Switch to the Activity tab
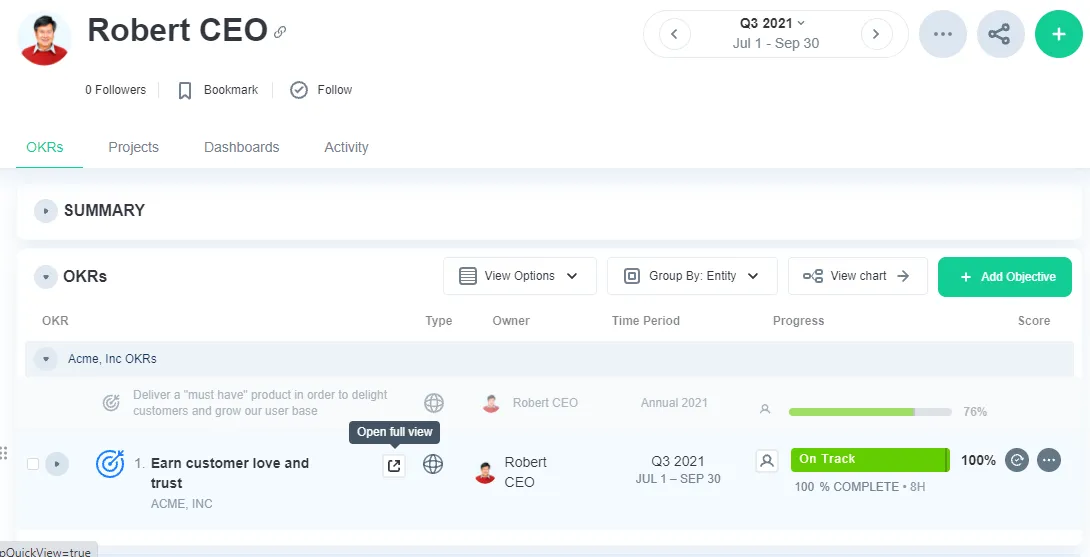Screen dimensions: 1090x557 [x=346, y=147]
